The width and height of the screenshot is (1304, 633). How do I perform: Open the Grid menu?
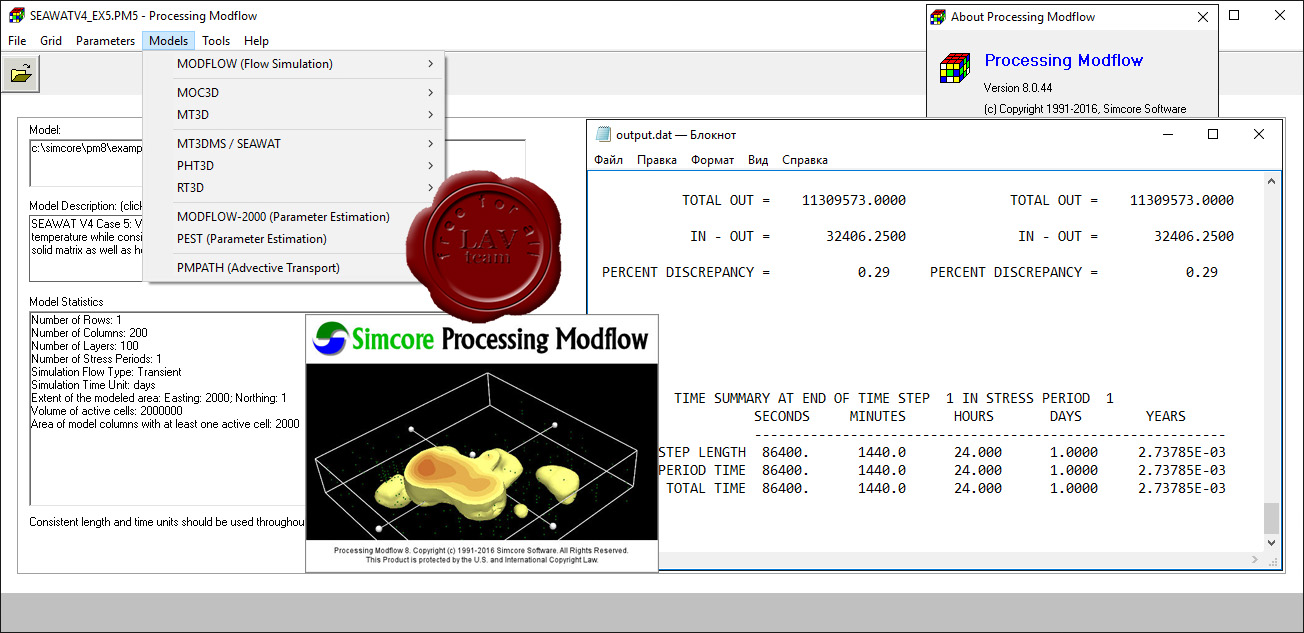click(51, 41)
